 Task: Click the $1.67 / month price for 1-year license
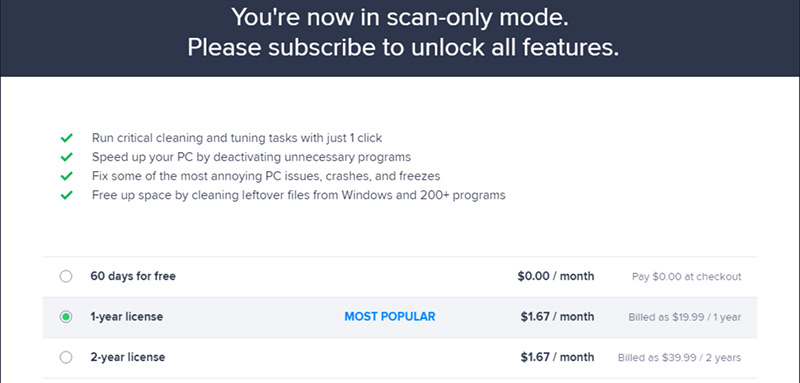click(x=557, y=317)
